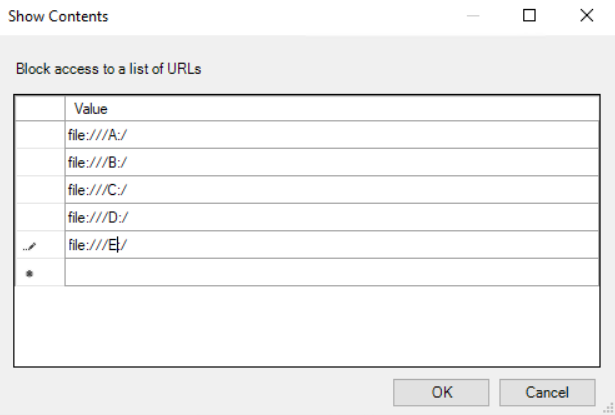Click the resize grip in dialog corner

coord(609,409)
